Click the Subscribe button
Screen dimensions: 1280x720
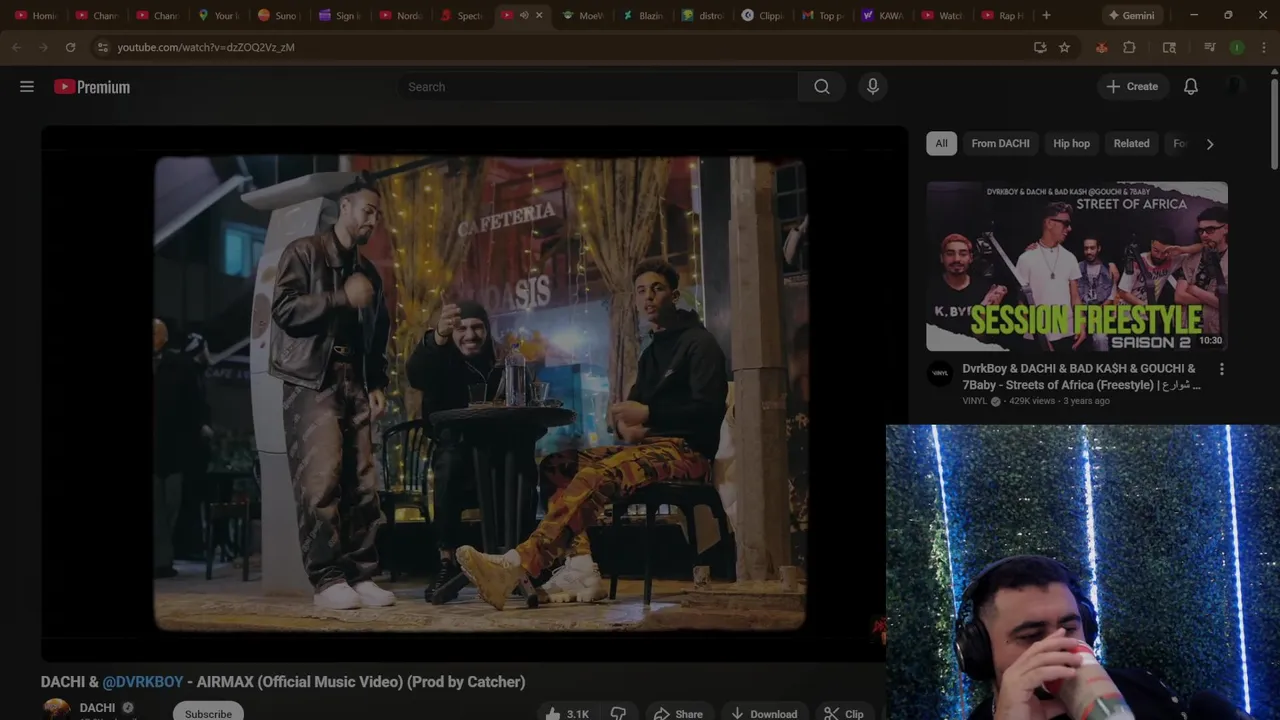click(208, 713)
